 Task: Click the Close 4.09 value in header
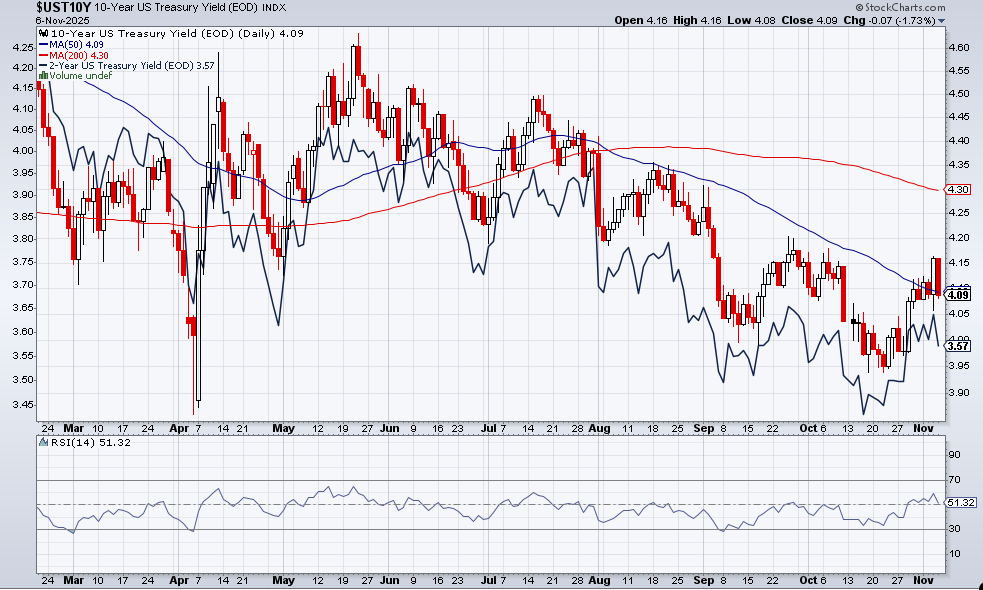tap(809, 20)
